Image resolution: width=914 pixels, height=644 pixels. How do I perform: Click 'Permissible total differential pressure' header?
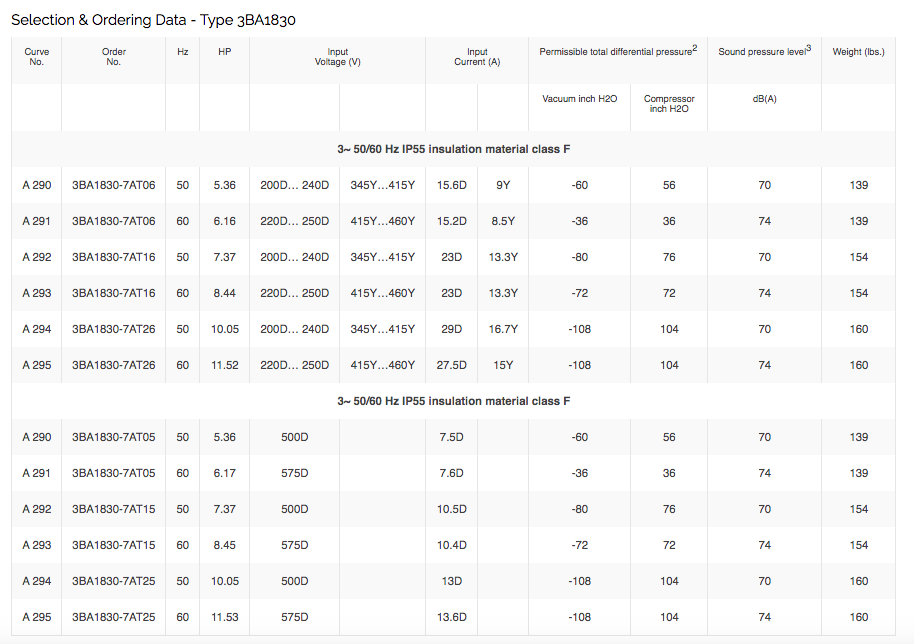(x=617, y=52)
